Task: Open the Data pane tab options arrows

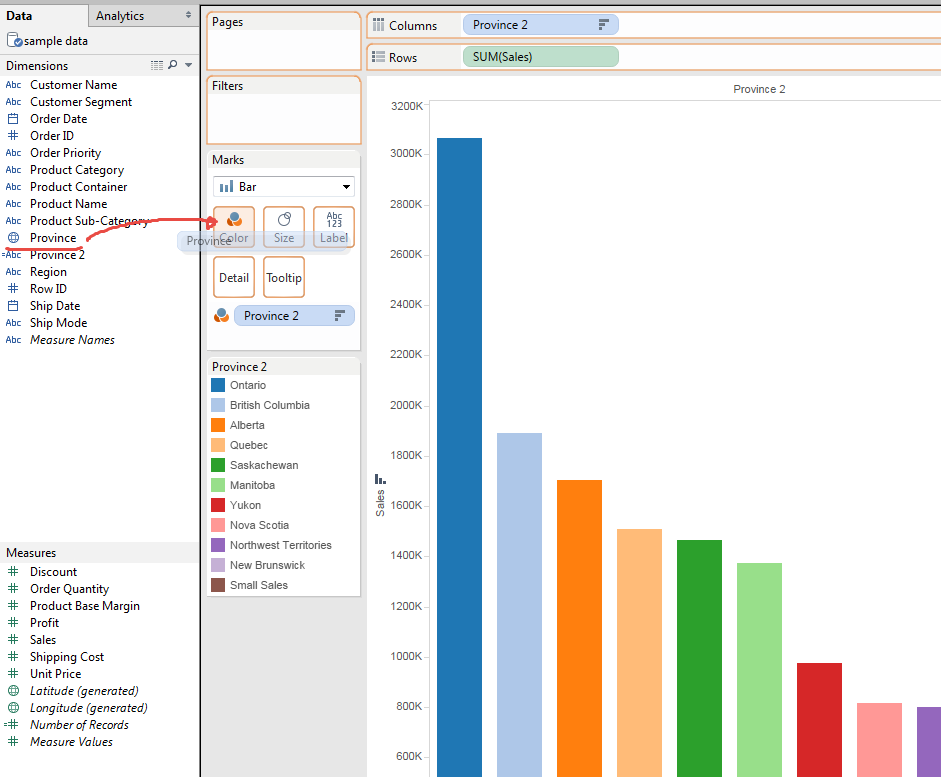Action: click(188, 15)
